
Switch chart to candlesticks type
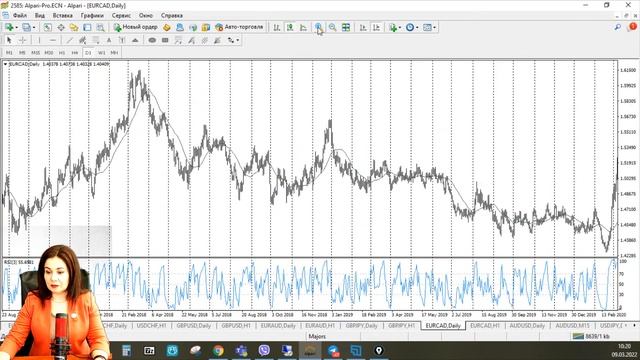click(290, 27)
